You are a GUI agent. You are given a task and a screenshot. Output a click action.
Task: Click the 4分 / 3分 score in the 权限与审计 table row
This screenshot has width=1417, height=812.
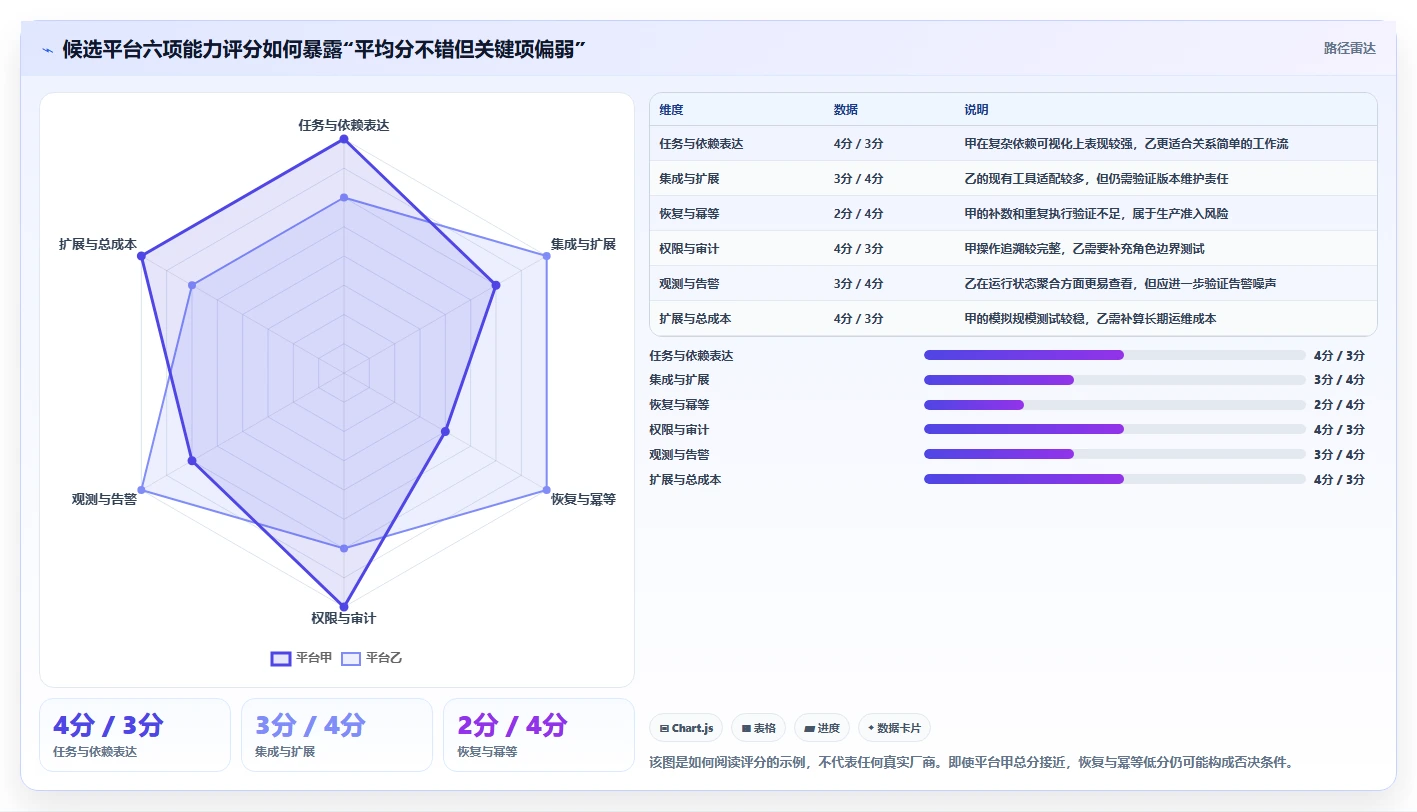click(858, 249)
